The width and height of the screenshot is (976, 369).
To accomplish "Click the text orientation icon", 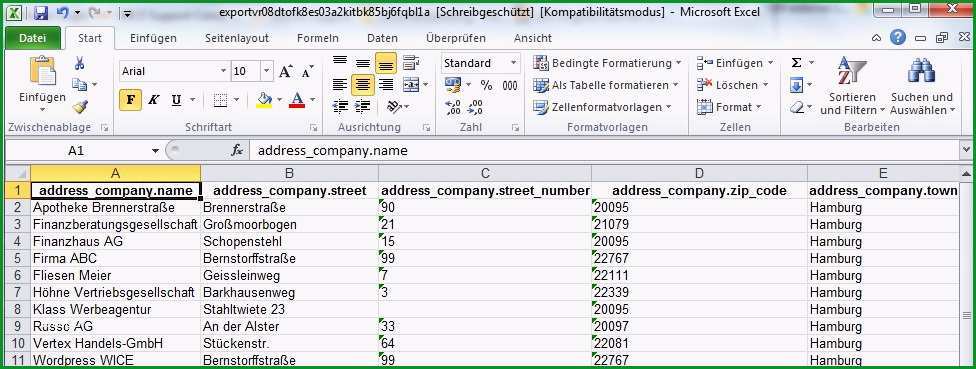I will coord(395,106).
